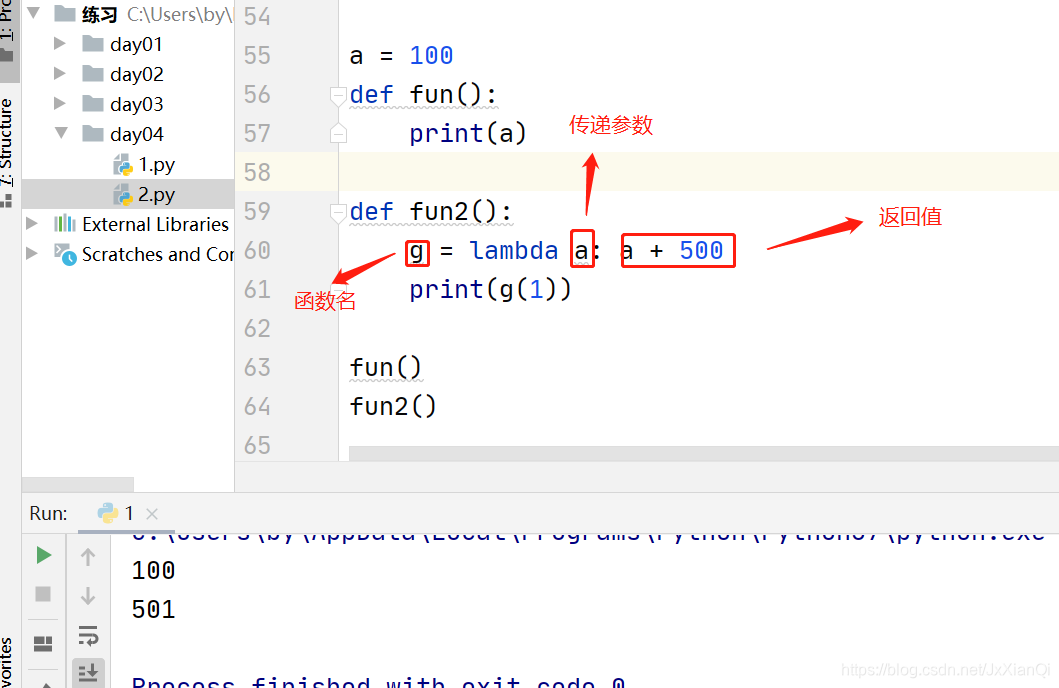Click the number 500 in lambda expression

[x=701, y=250]
